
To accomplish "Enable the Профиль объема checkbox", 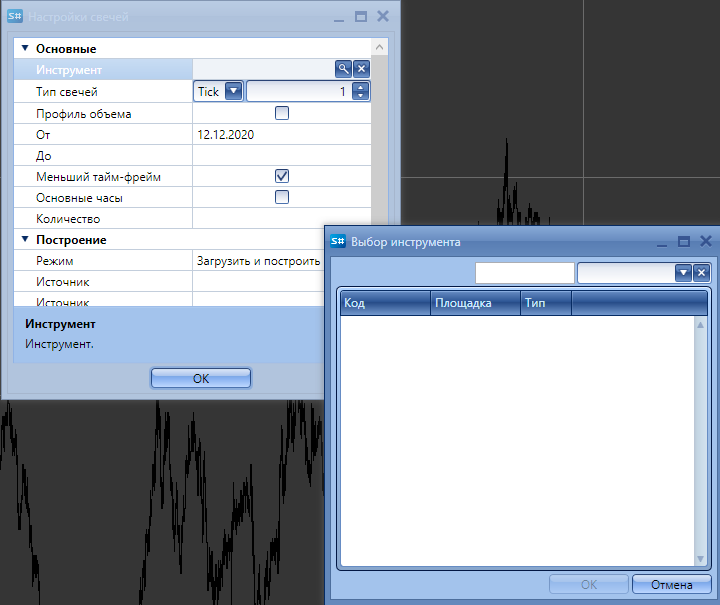I will 282,113.
